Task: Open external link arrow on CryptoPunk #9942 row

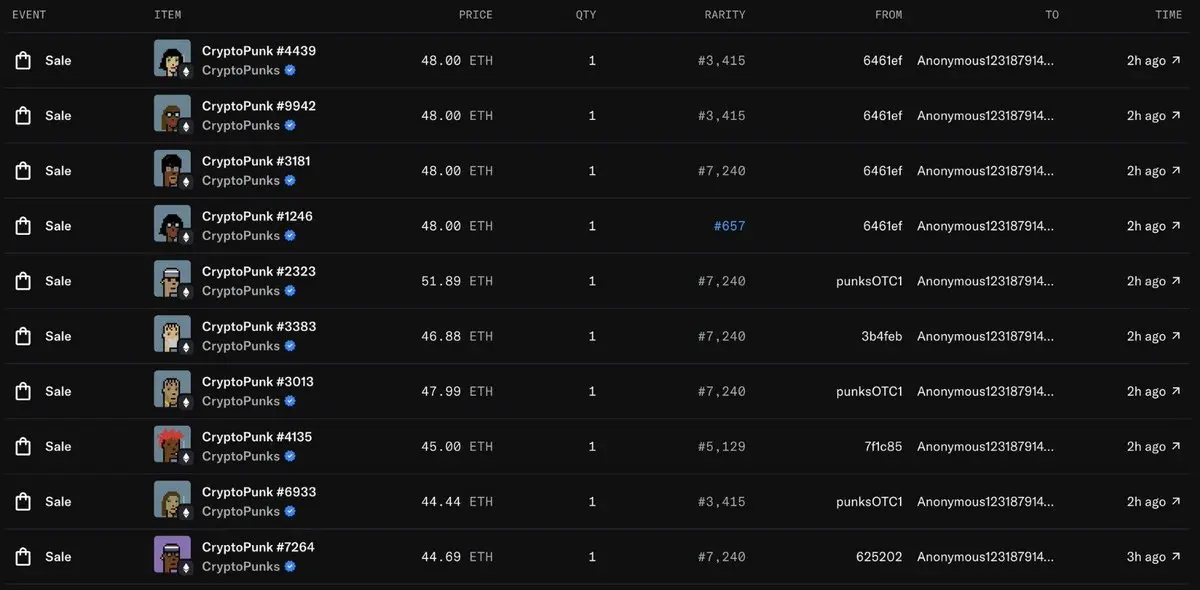Action: click(x=1176, y=116)
